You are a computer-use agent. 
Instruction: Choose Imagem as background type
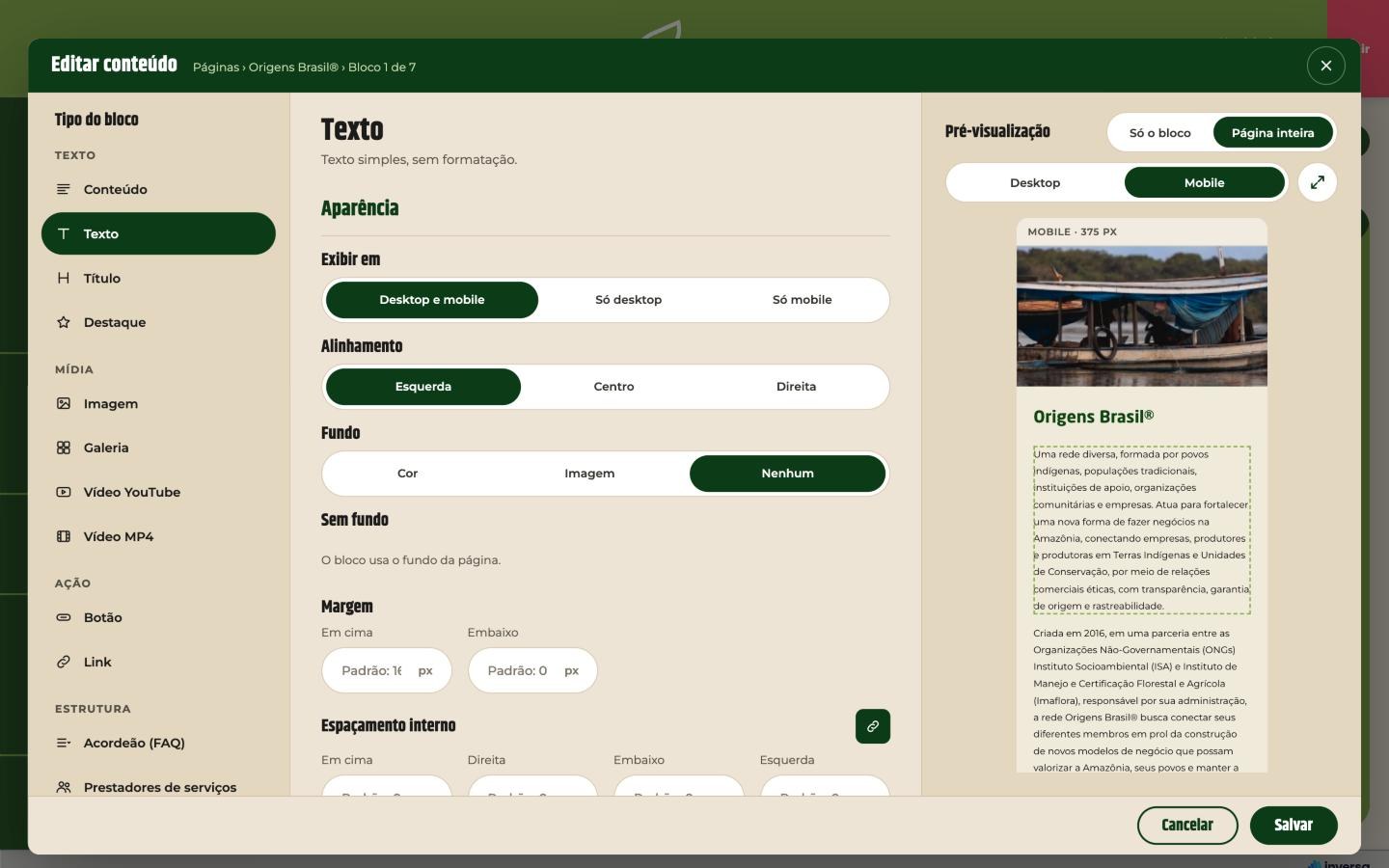[589, 474]
